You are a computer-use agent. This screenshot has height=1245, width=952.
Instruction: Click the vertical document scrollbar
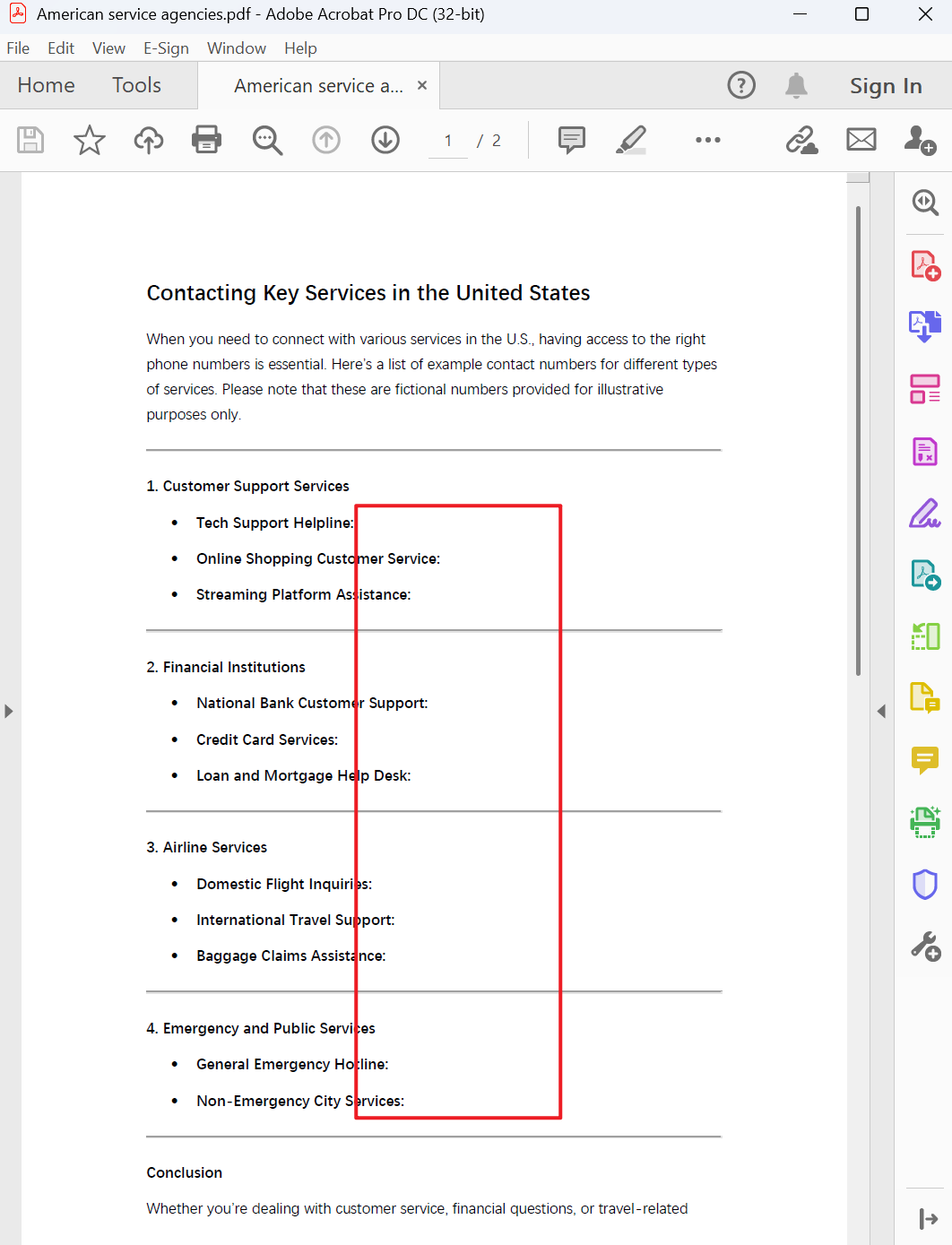[858, 439]
